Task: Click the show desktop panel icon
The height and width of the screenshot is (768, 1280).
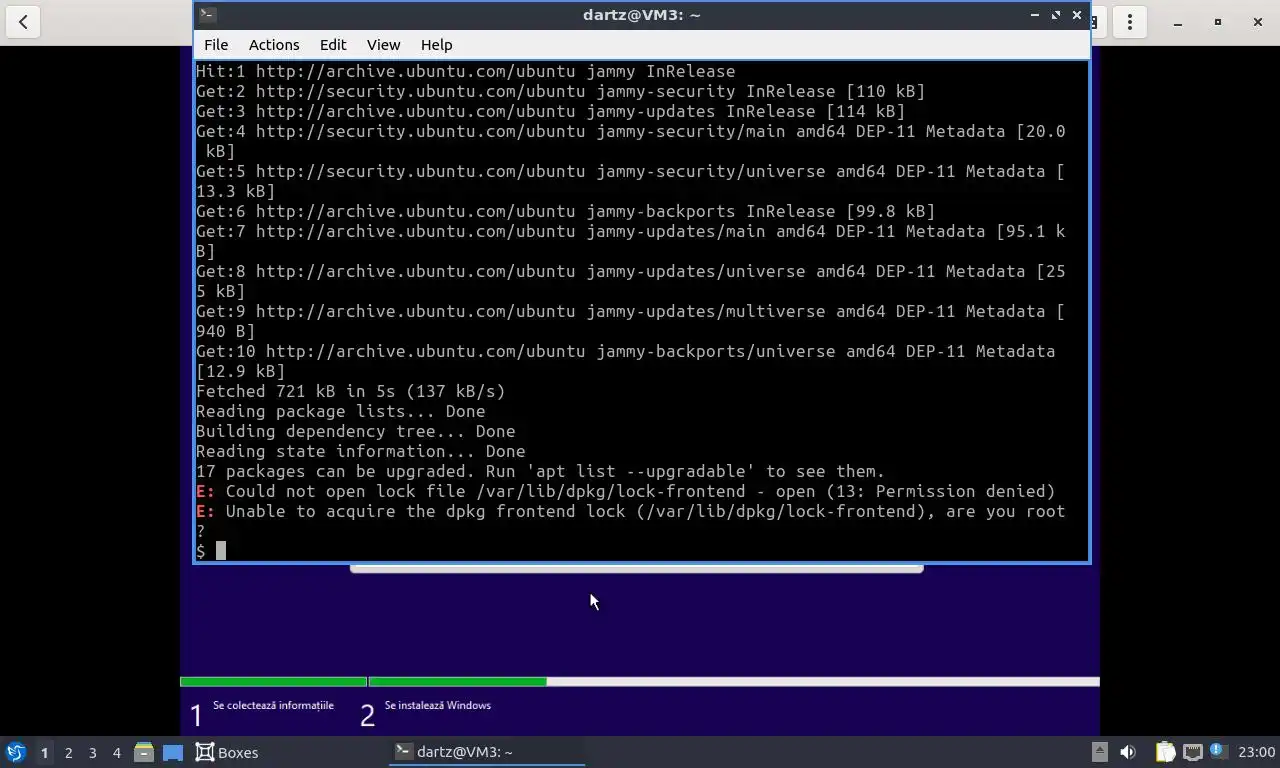Action: click(x=172, y=752)
